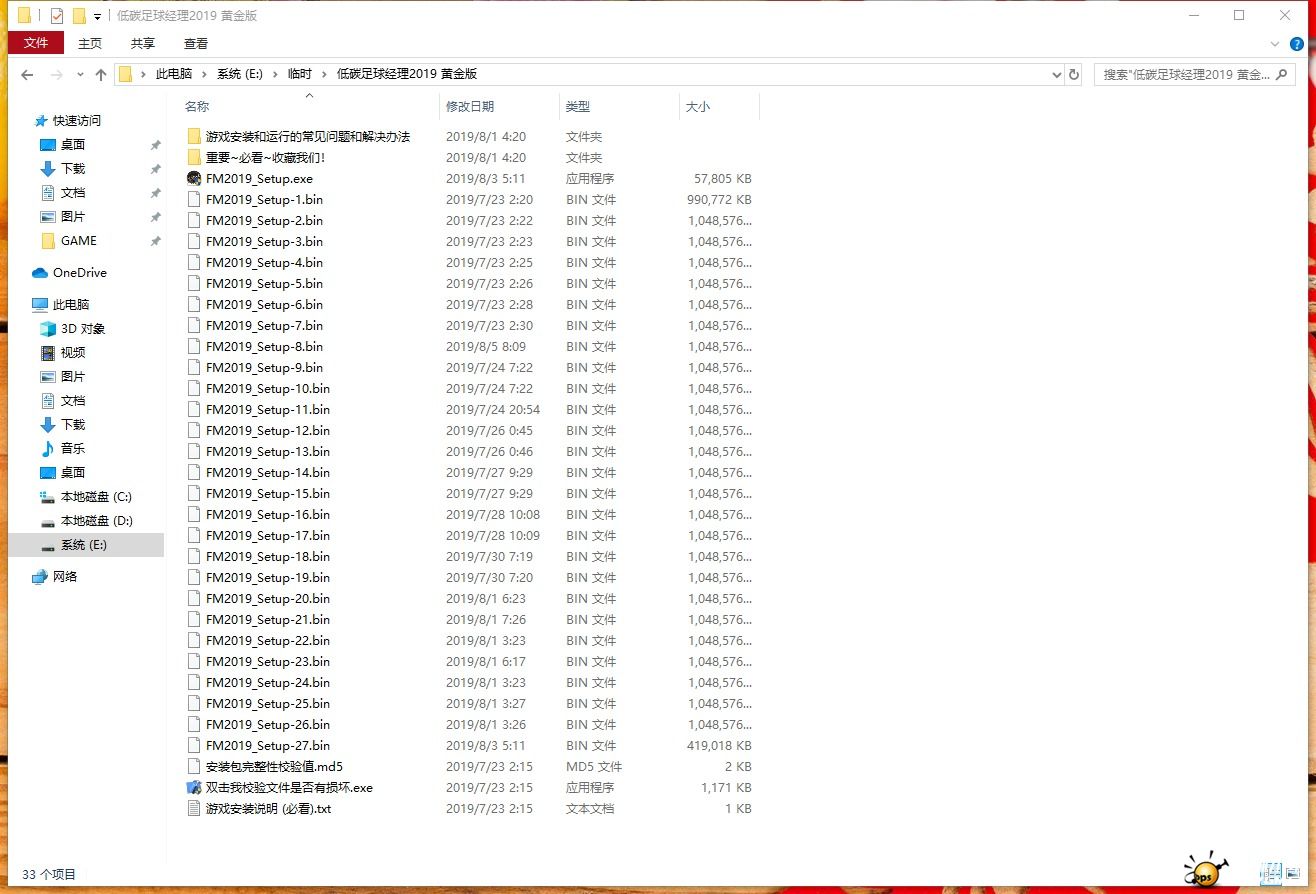Click 临时 in the address breadcrumb
This screenshot has width=1316, height=894.
(300, 74)
